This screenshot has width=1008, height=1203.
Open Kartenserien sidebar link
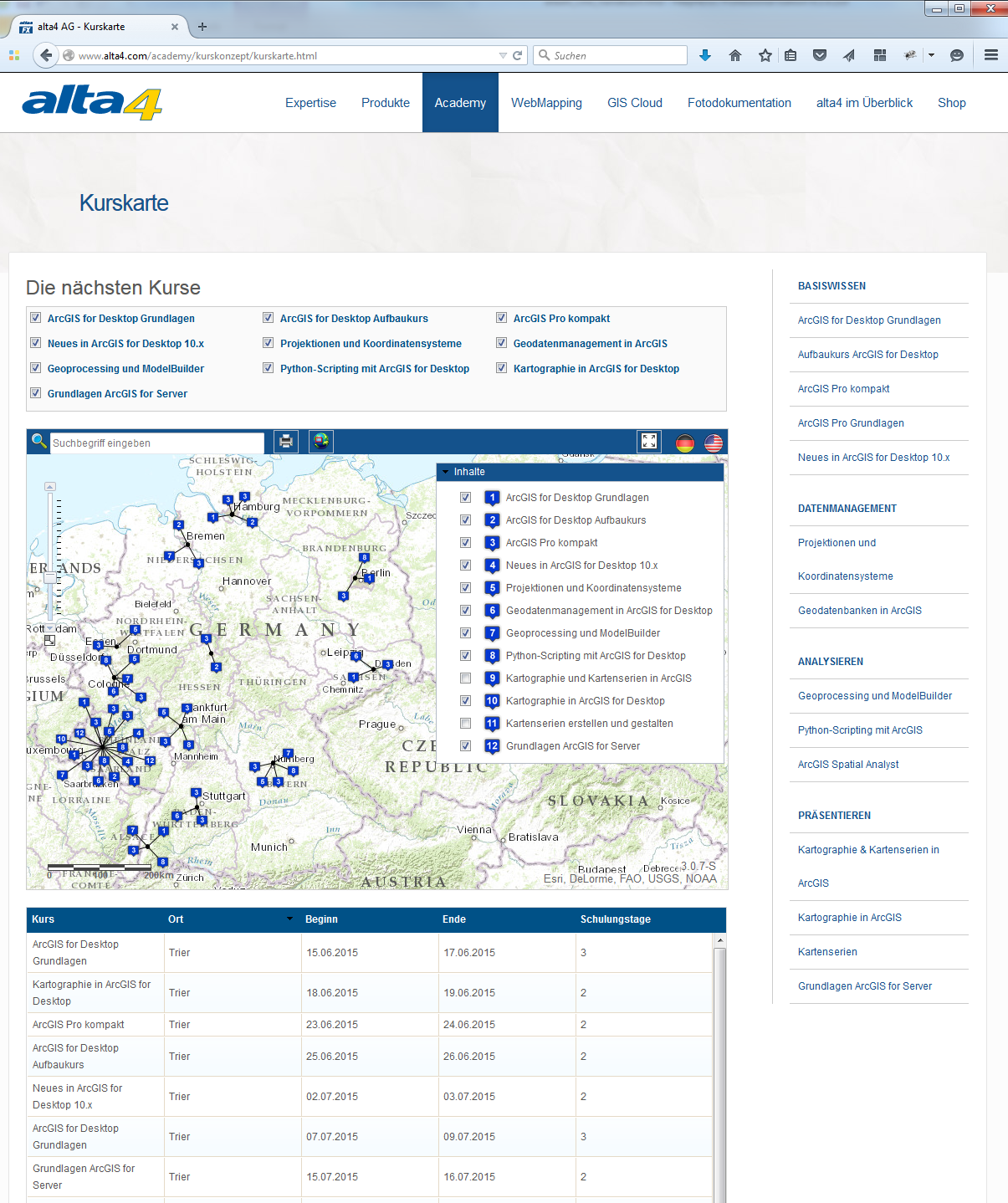click(827, 952)
